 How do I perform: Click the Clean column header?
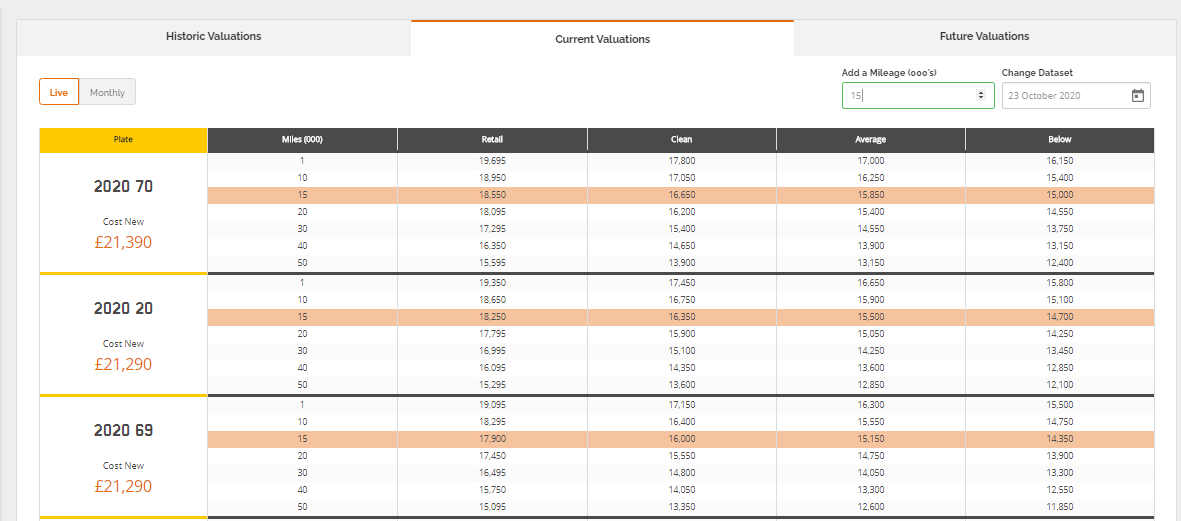pyautogui.click(x=682, y=140)
